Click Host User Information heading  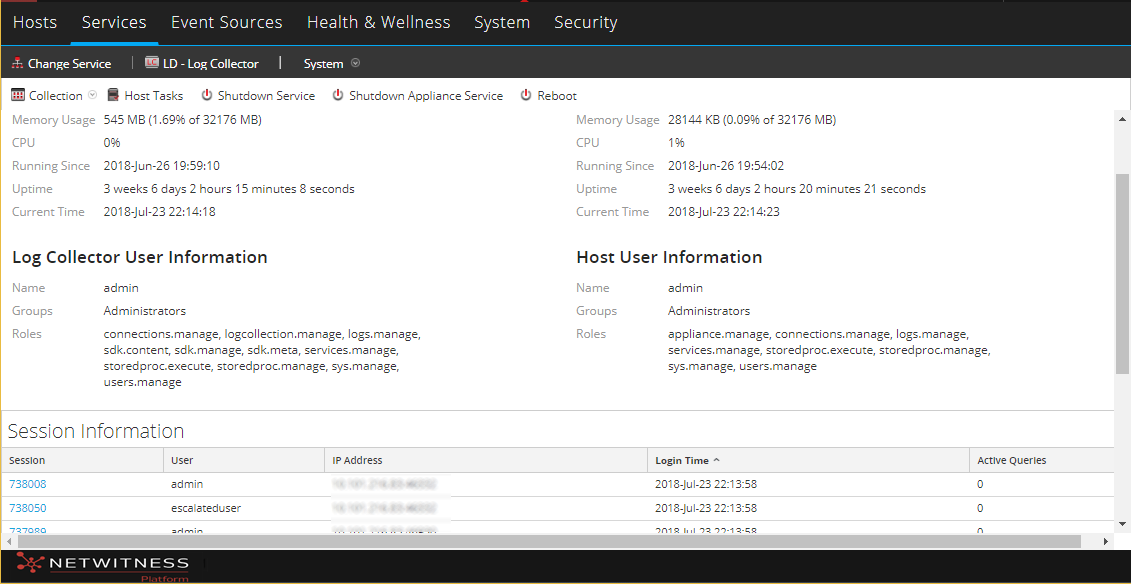pyautogui.click(x=669, y=257)
